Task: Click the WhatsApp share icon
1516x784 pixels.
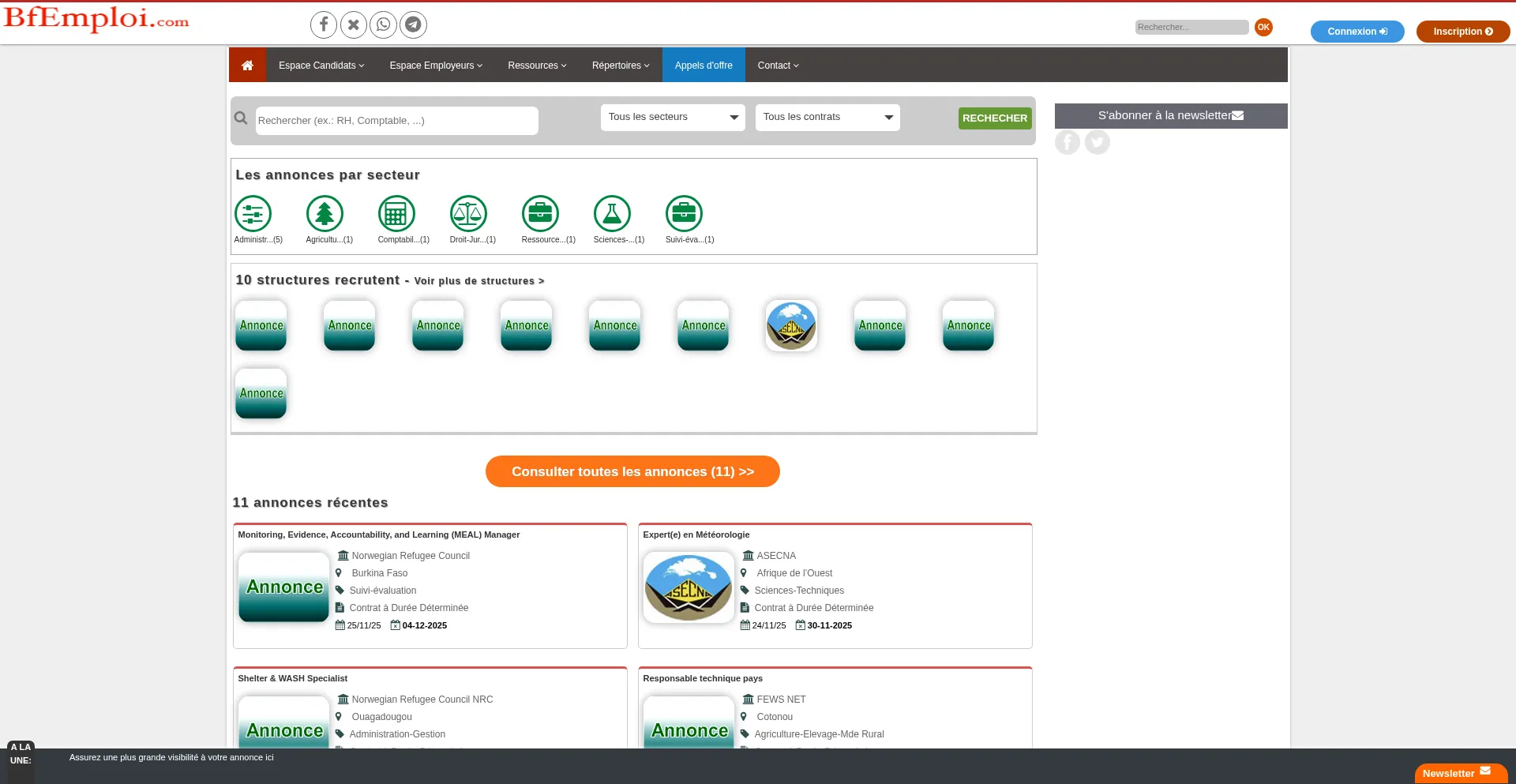Action: click(384, 25)
